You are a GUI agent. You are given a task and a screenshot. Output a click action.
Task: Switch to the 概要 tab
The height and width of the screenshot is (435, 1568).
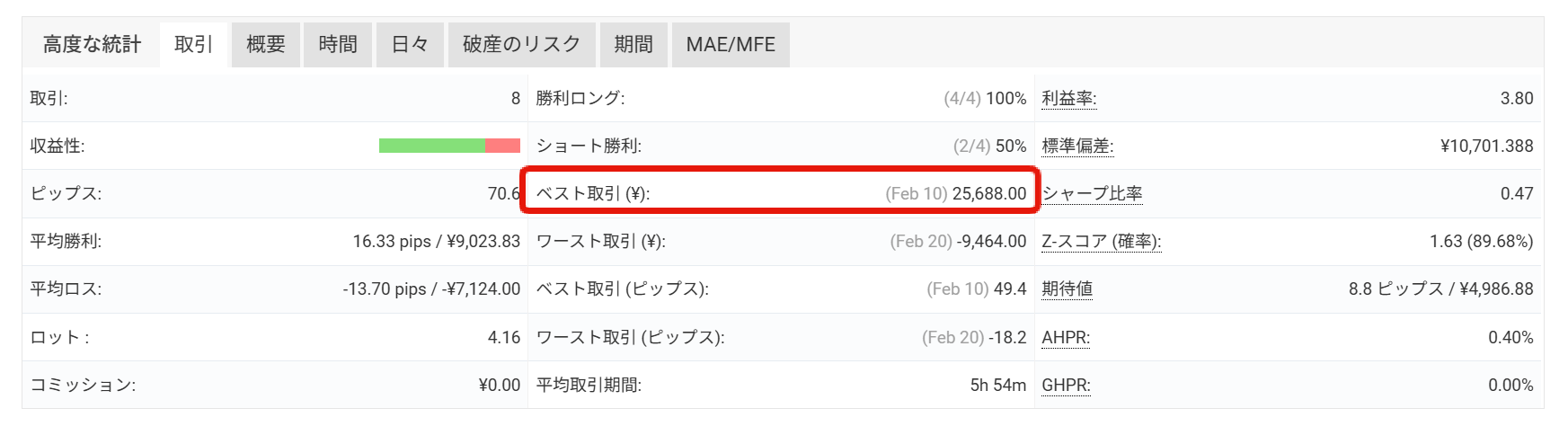pyautogui.click(x=265, y=45)
